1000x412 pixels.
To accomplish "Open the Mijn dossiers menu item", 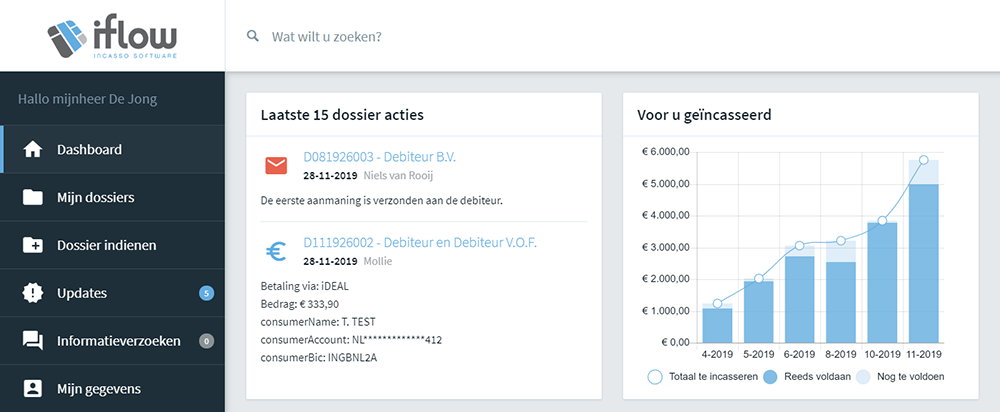I will pos(96,197).
